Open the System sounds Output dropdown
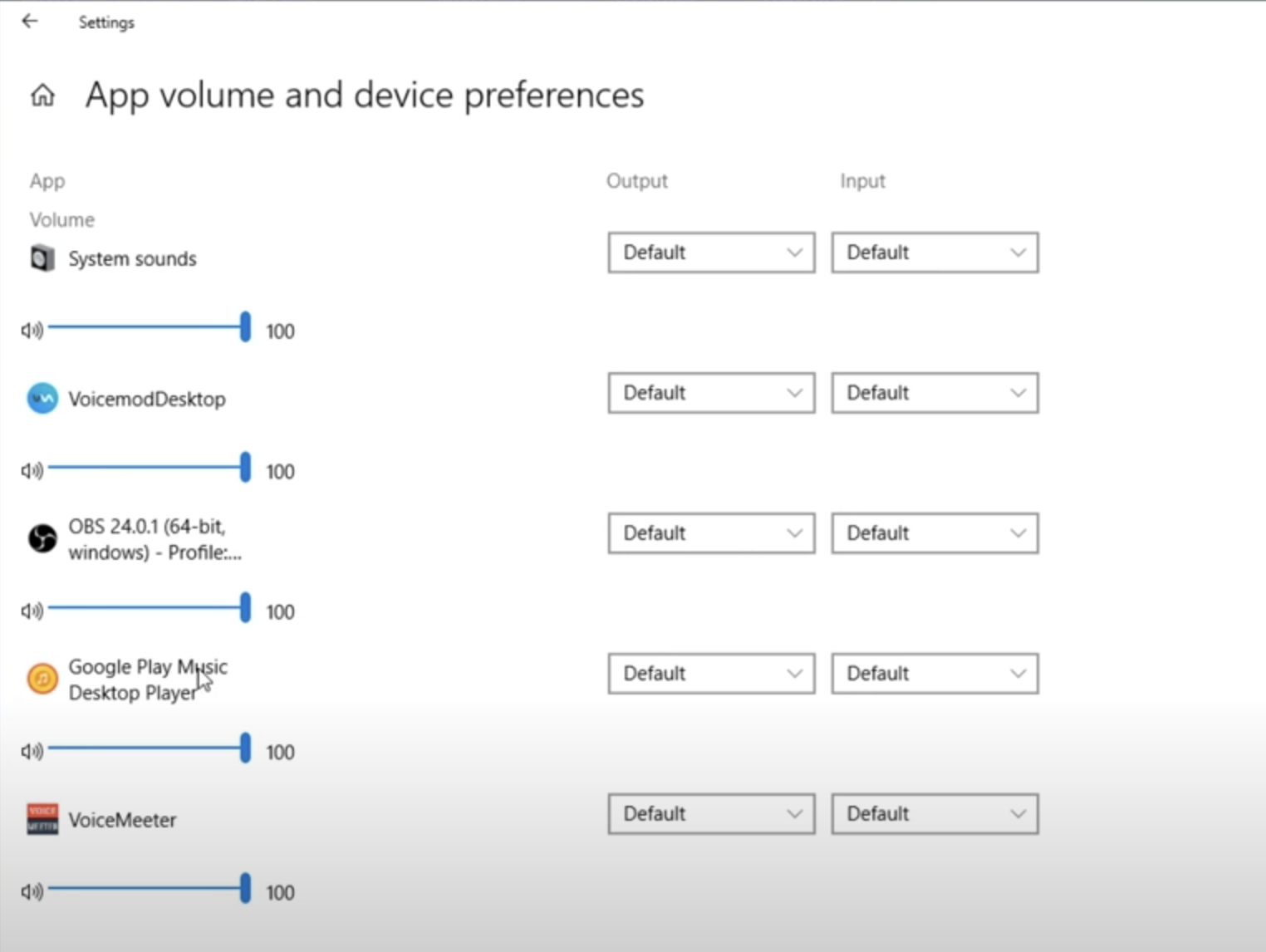 tap(711, 253)
